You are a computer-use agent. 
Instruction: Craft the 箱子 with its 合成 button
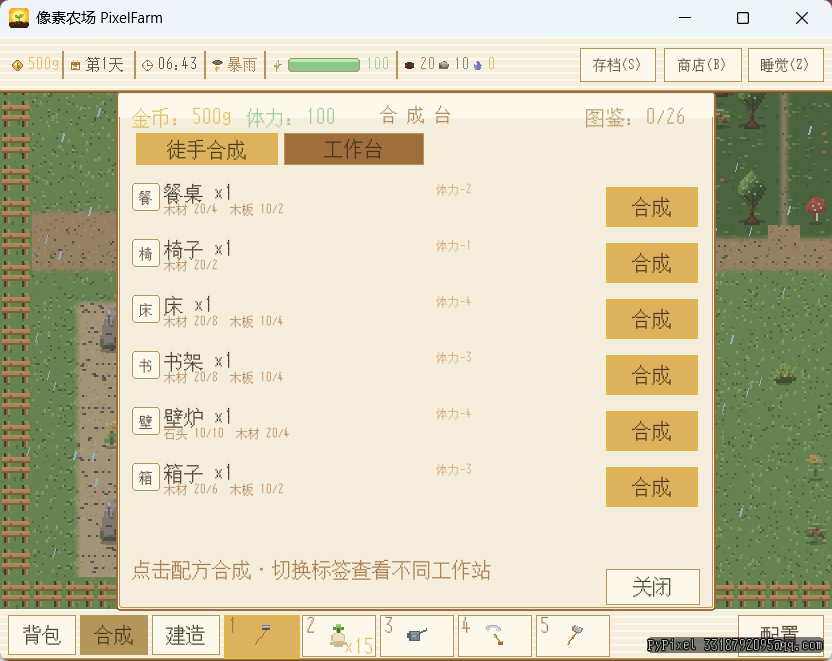pos(652,486)
